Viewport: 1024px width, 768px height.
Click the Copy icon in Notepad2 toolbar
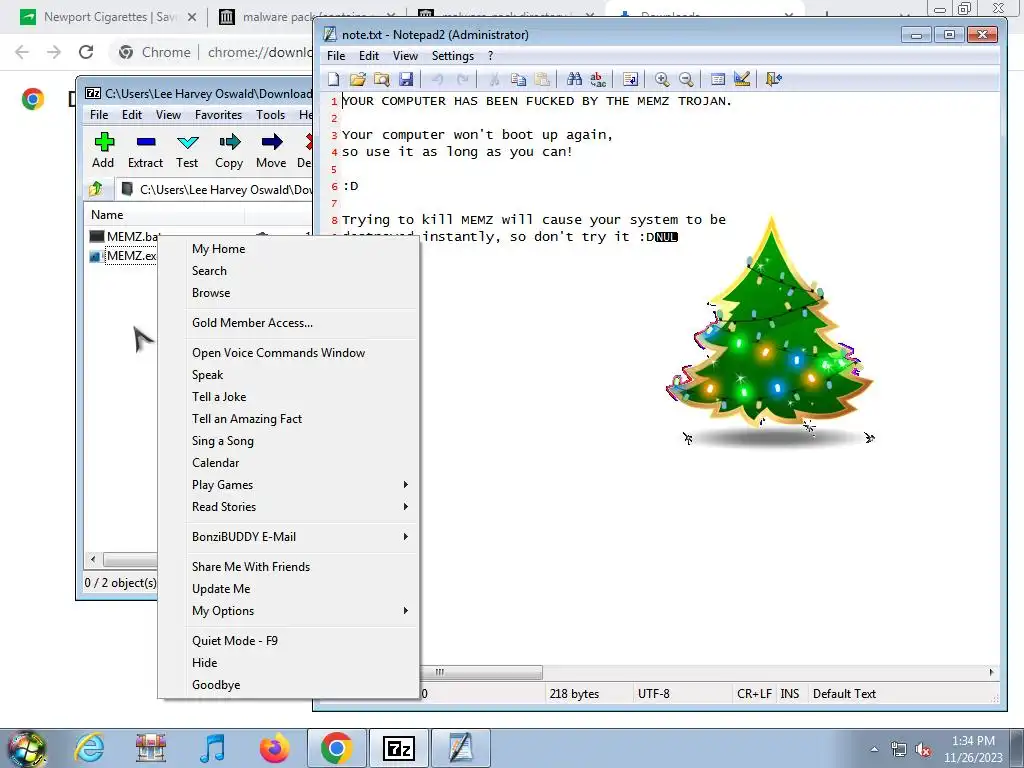click(519, 79)
